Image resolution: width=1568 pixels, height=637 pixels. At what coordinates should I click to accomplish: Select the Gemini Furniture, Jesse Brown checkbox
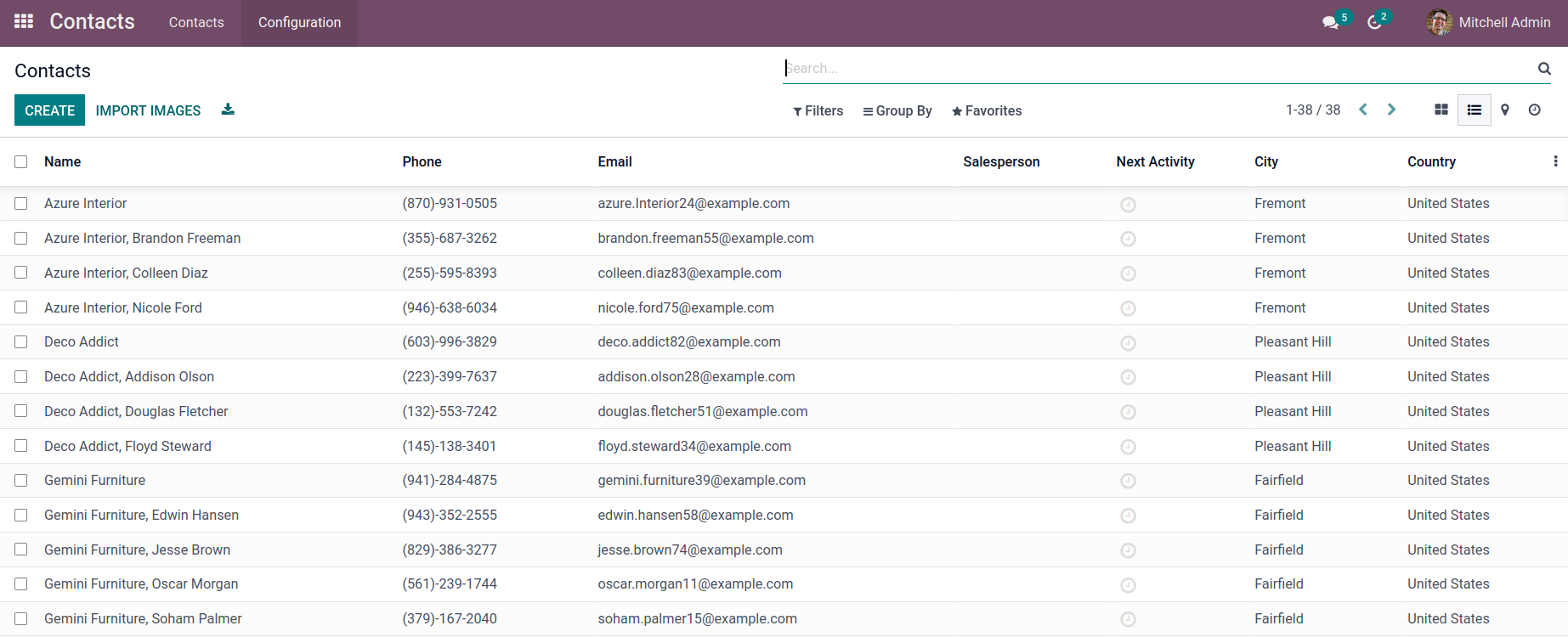click(21, 550)
